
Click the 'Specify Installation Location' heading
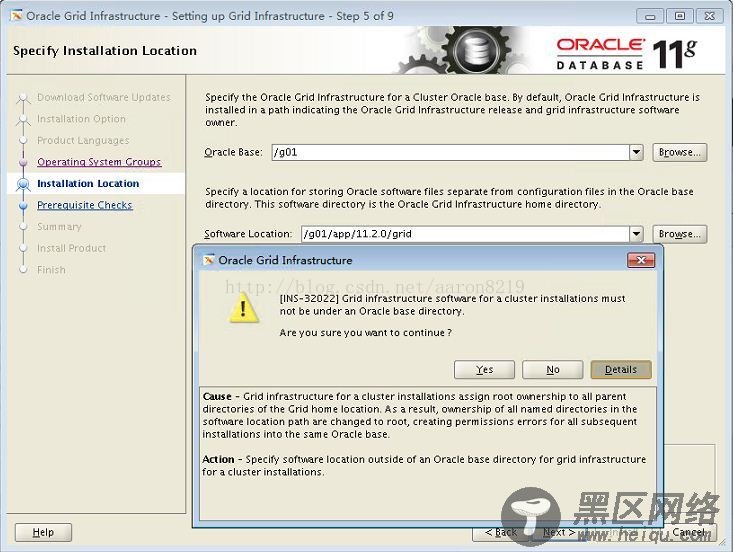[105, 50]
